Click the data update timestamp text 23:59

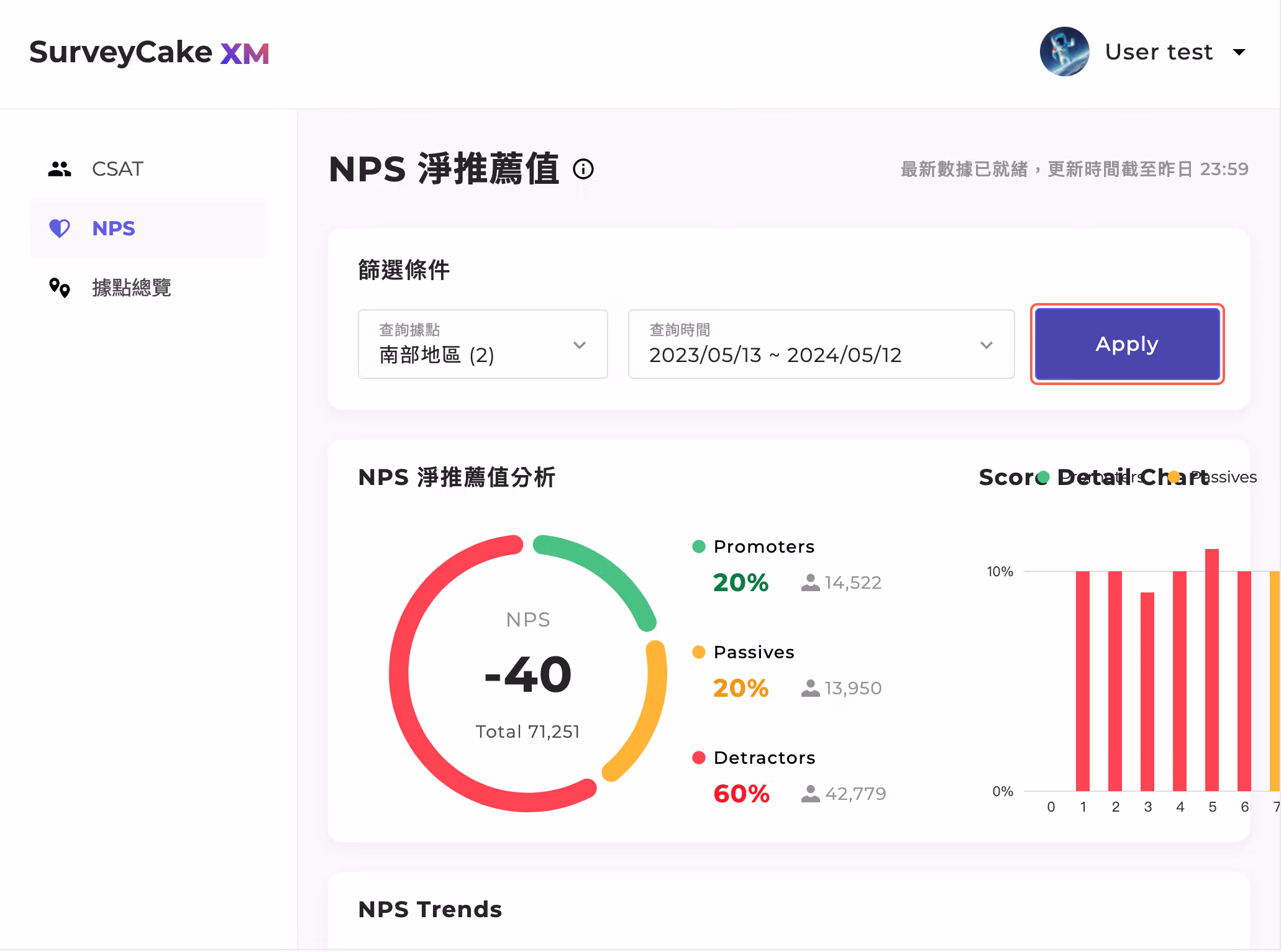click(x=1224, y=169)
